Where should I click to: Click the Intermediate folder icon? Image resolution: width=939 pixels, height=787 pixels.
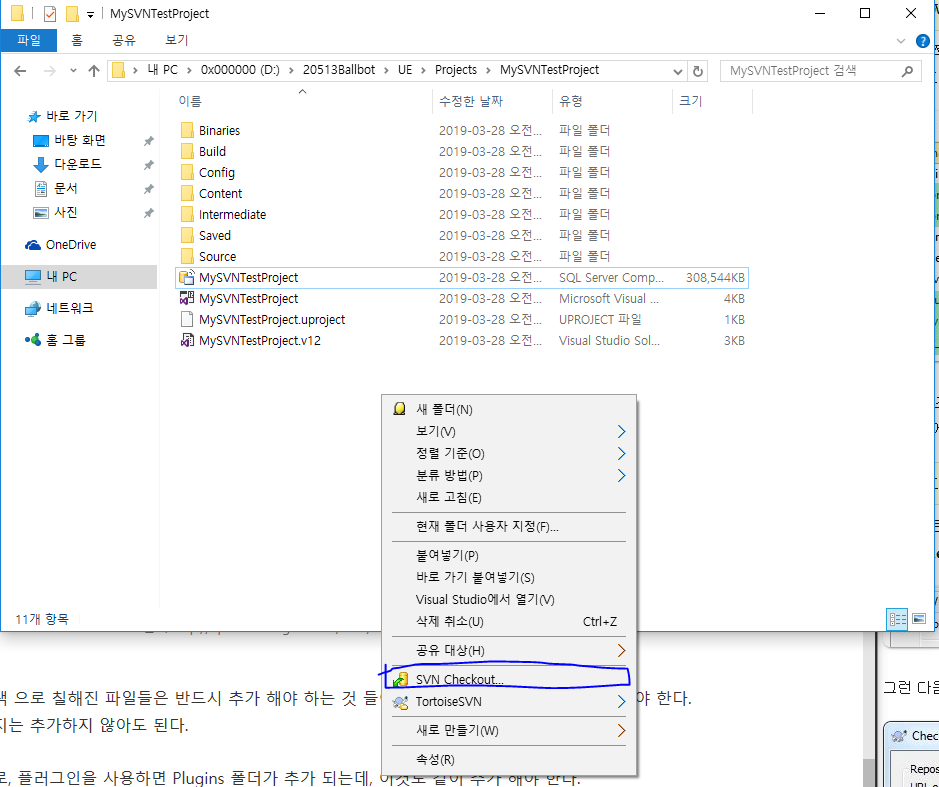pyautogui.click(x=187, y=214)
